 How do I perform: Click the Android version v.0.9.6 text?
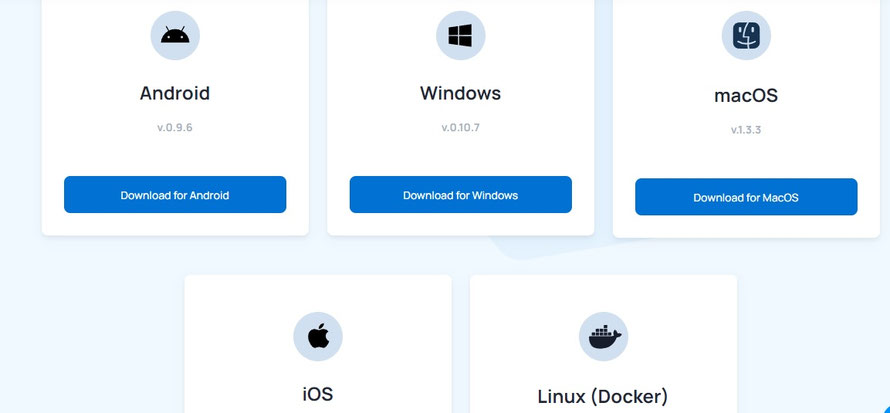pyautogui.click(x=175, y=127)
